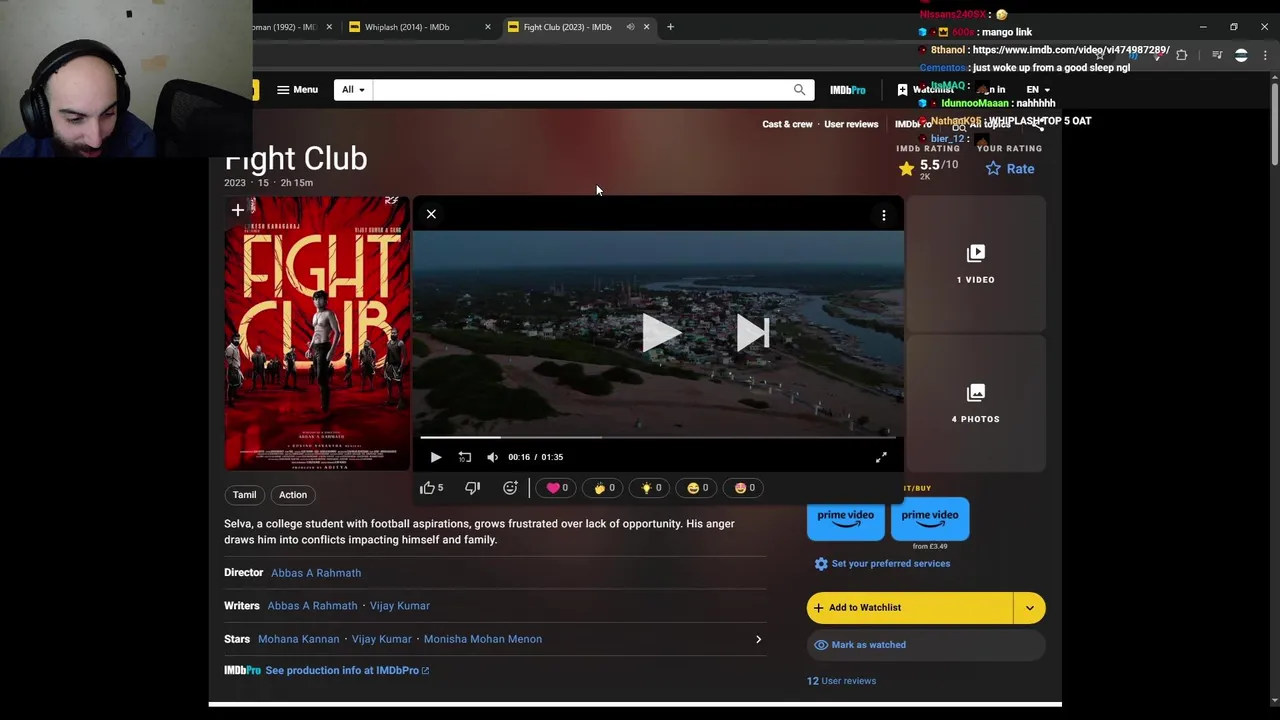The height and width of the screenshot is (720, 1280).
Task: Open the 4 Photos tile
Action: click(975, 404)
